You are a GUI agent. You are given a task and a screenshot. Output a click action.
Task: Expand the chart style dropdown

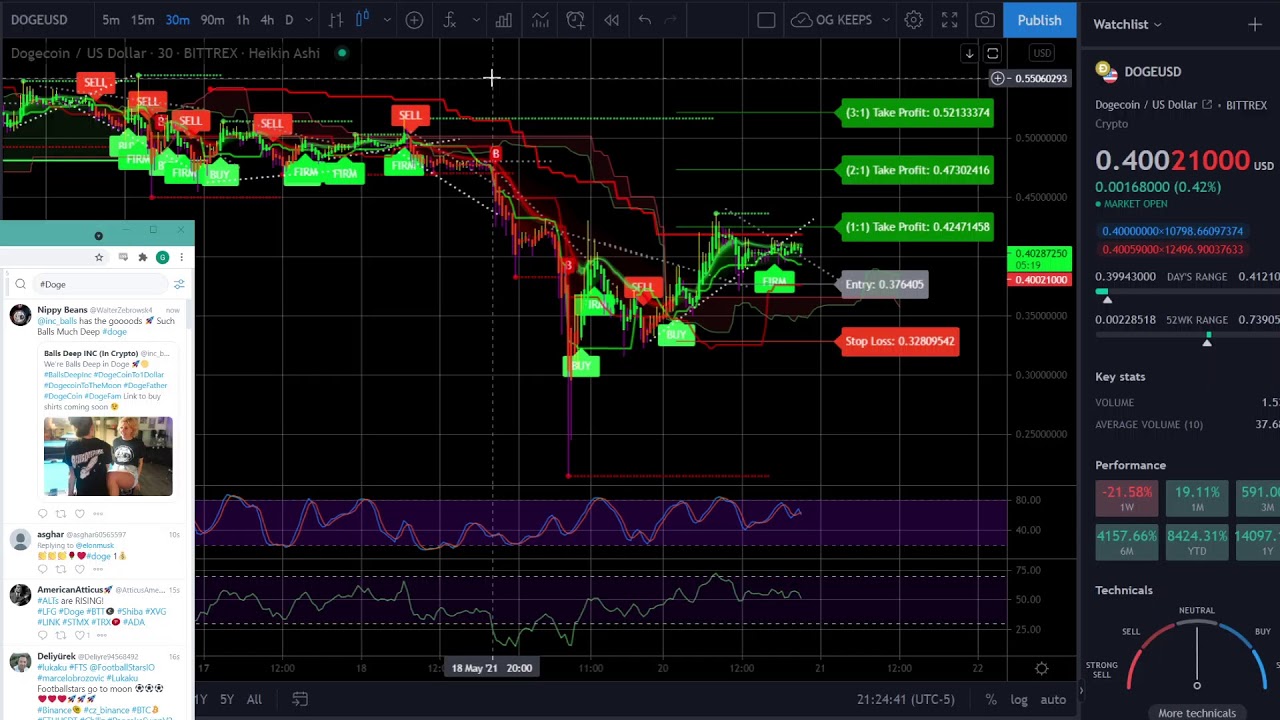(x=387, y=20)
